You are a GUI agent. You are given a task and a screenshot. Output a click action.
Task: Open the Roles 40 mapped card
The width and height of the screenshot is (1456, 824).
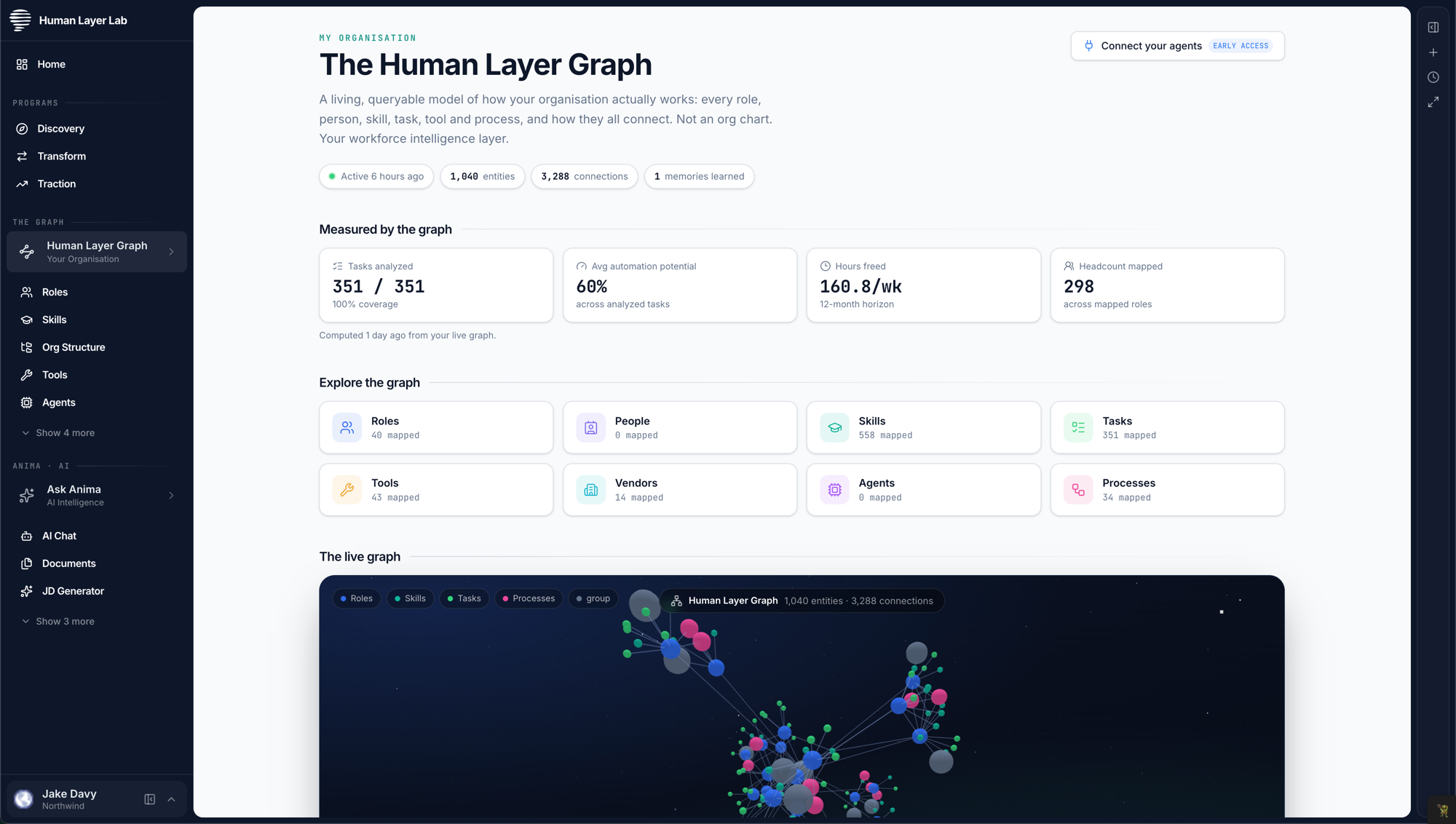click(436, 428)
